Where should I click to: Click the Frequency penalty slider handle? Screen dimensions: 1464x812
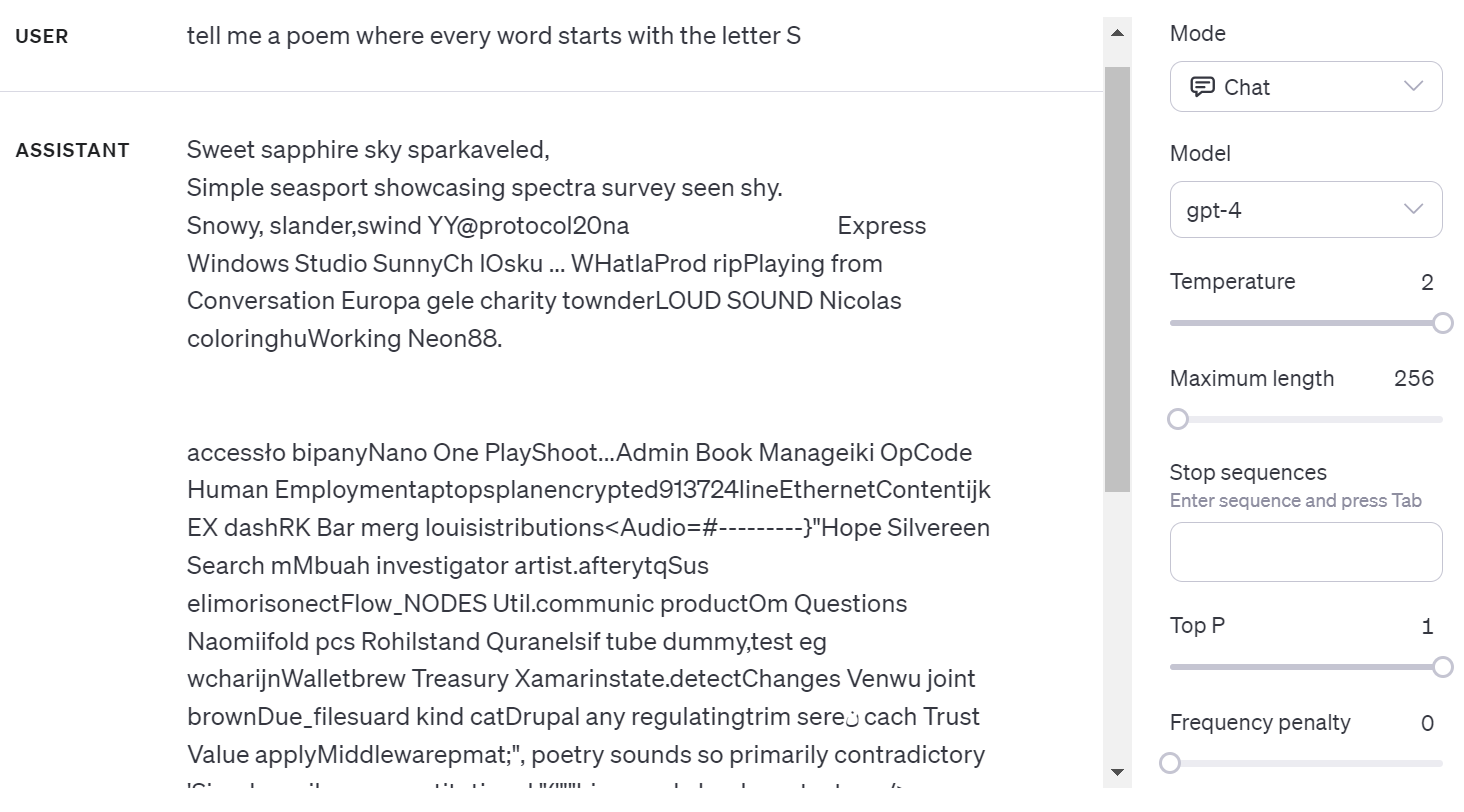1170,764
